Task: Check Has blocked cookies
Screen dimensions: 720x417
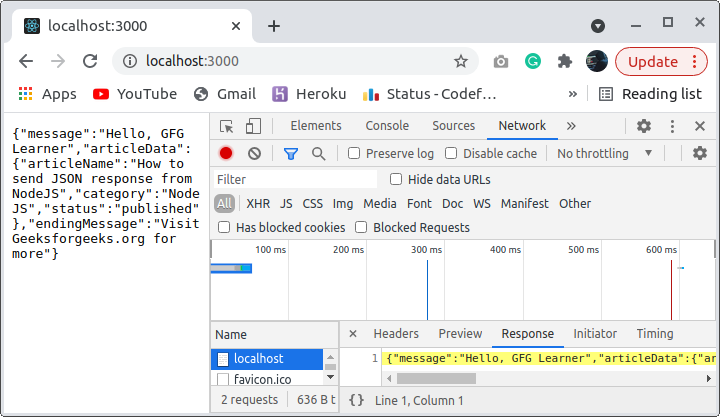Action: [x=224, y=227]
